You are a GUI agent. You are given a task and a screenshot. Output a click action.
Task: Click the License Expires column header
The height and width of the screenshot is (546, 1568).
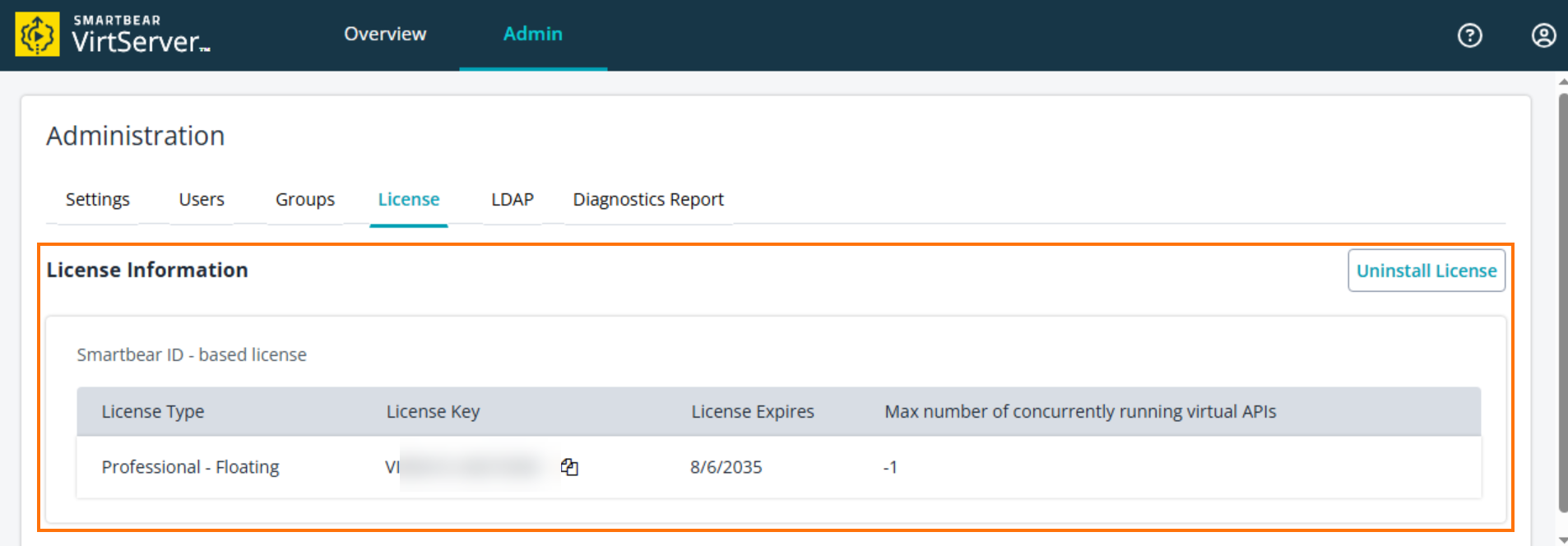point(752,412)
